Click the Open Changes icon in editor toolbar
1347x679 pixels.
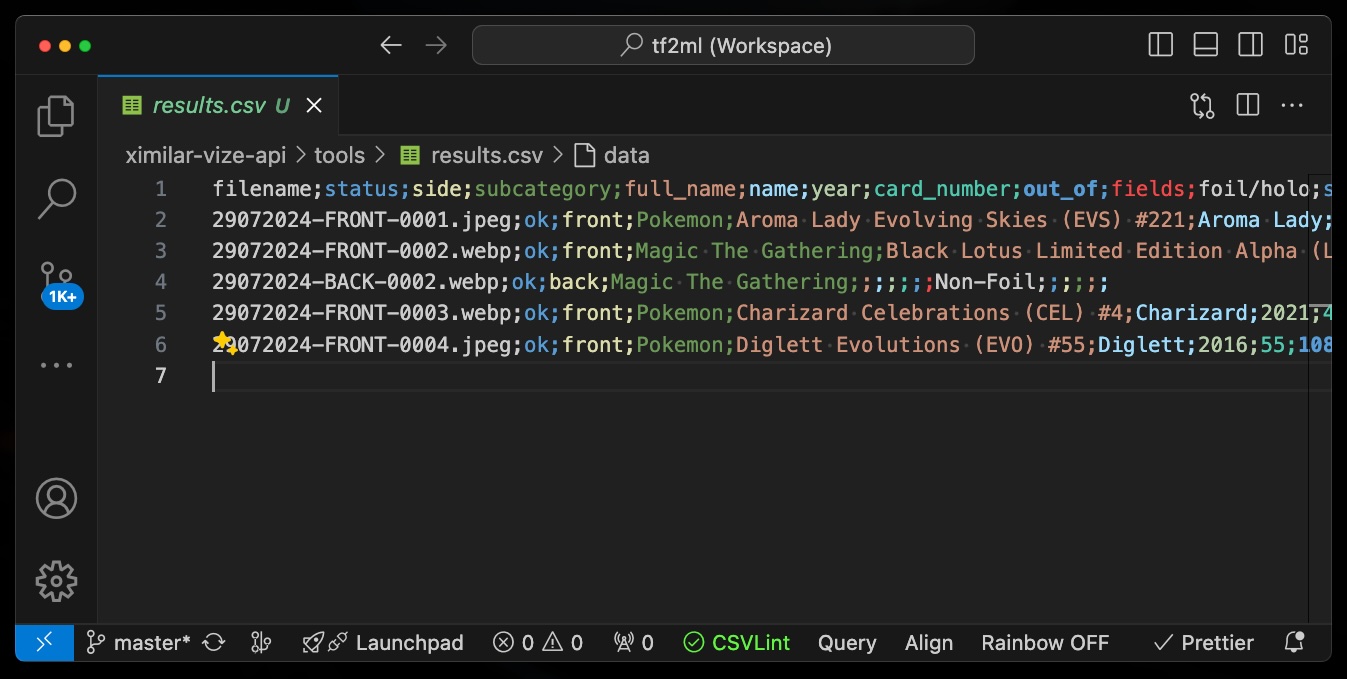click(1202, 106)
